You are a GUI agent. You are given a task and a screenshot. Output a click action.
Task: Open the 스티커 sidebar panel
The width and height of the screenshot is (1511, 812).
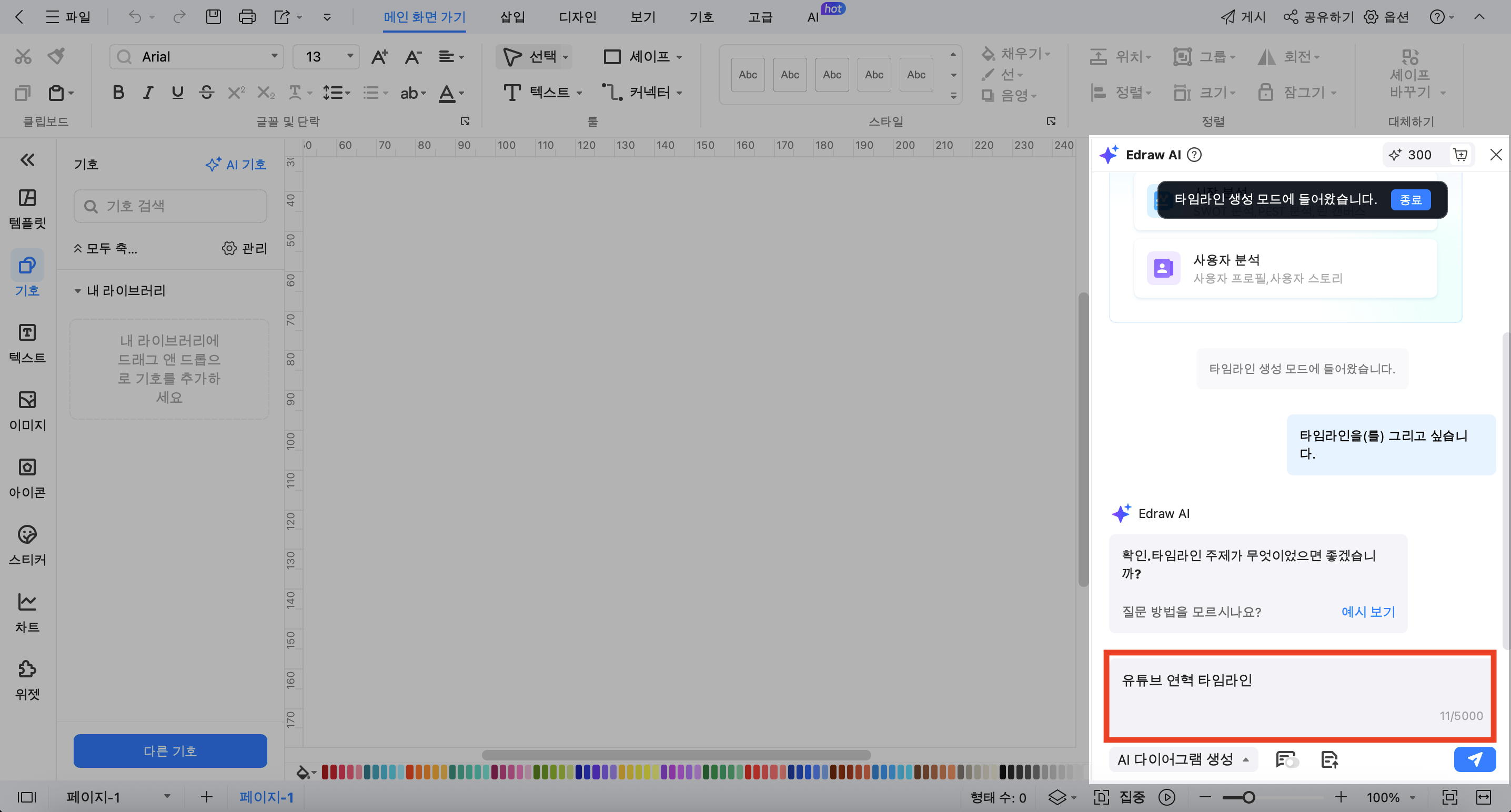[x=27, y=546]
